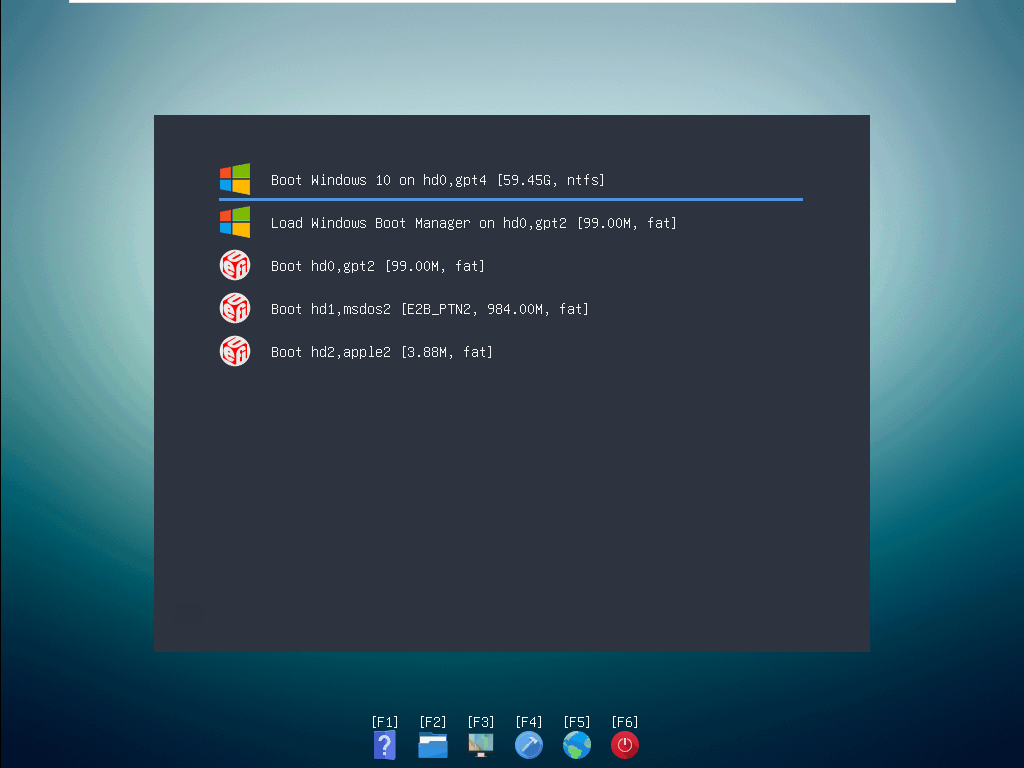
Task: Open the F3 monitor icon
Action: pos(481,745)
